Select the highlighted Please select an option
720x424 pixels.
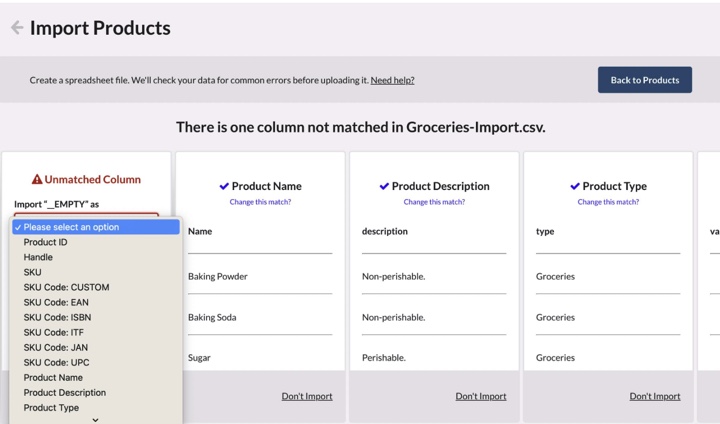click(x=96, y=227)
